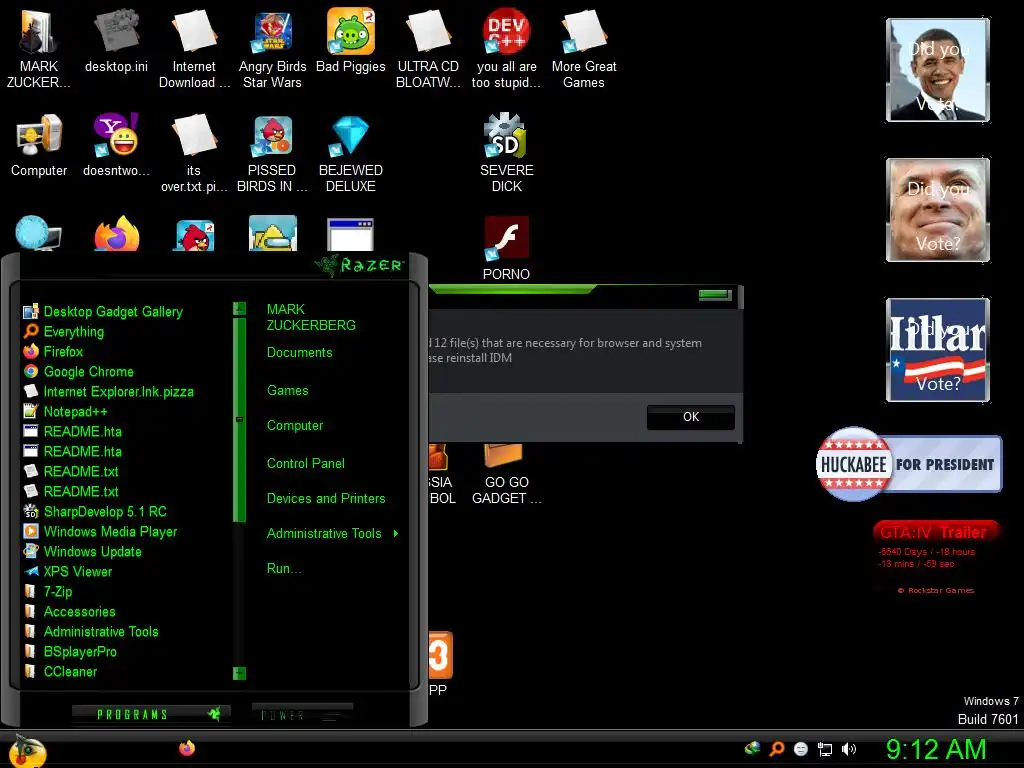Open Internet Explorer.lnk.pizza entry

109,392
